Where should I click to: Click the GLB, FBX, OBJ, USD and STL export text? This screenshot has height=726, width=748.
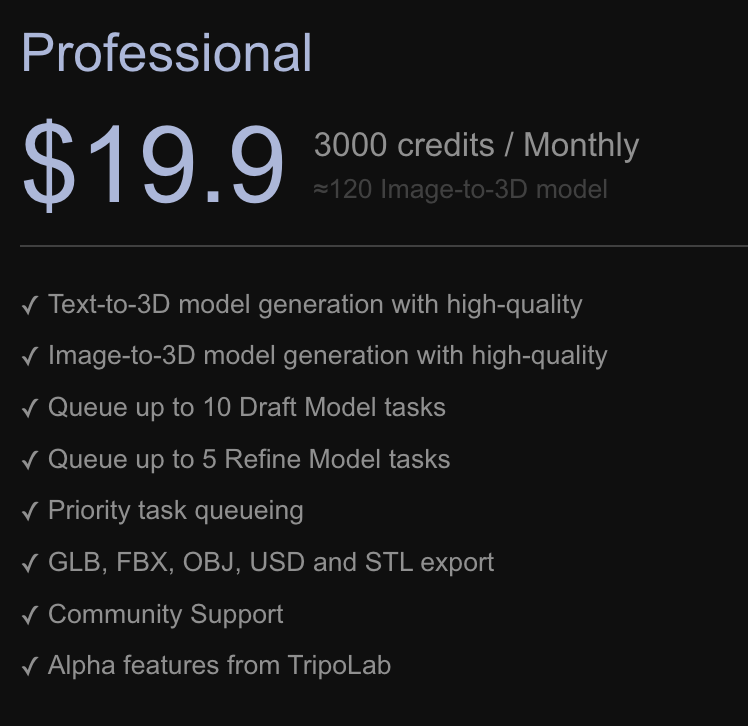pos(271,563)
